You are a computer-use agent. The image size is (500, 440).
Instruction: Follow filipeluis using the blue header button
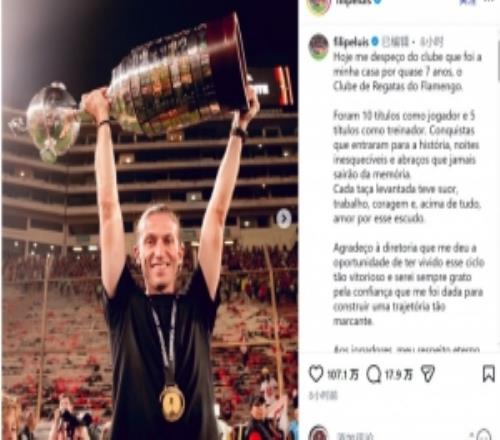click(x=467, y=3)
